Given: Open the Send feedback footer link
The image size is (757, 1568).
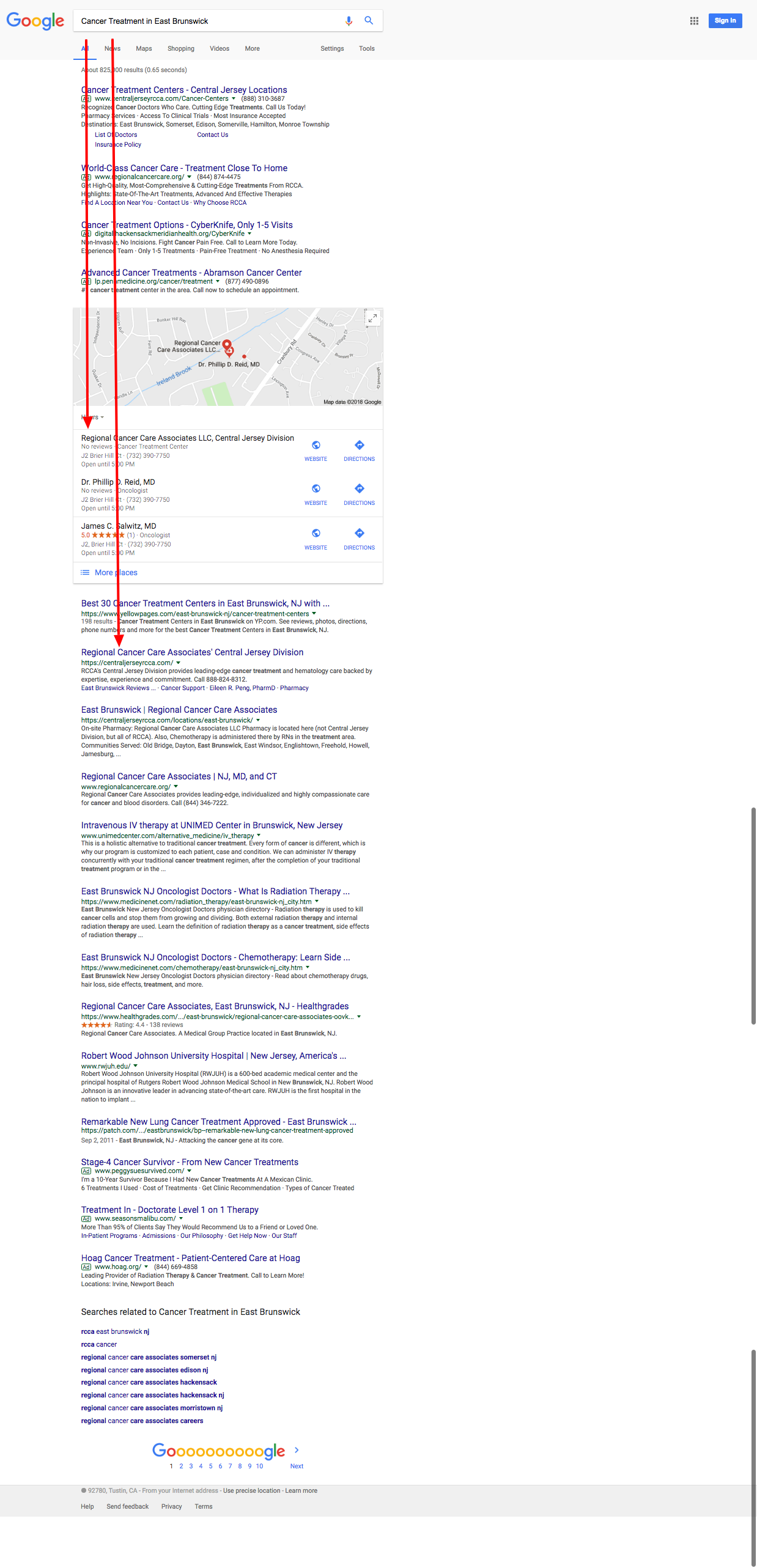Looking at the screenshot, I should 127,1506.
